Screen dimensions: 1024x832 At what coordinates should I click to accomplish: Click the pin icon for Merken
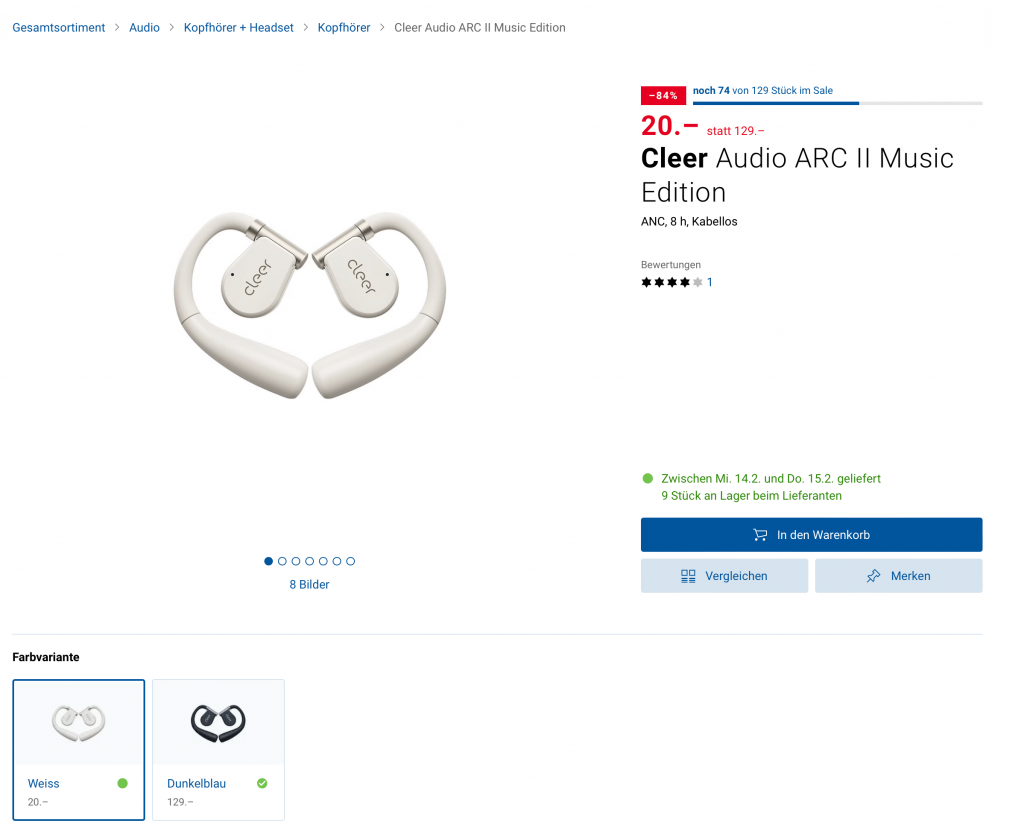(873, 576)
